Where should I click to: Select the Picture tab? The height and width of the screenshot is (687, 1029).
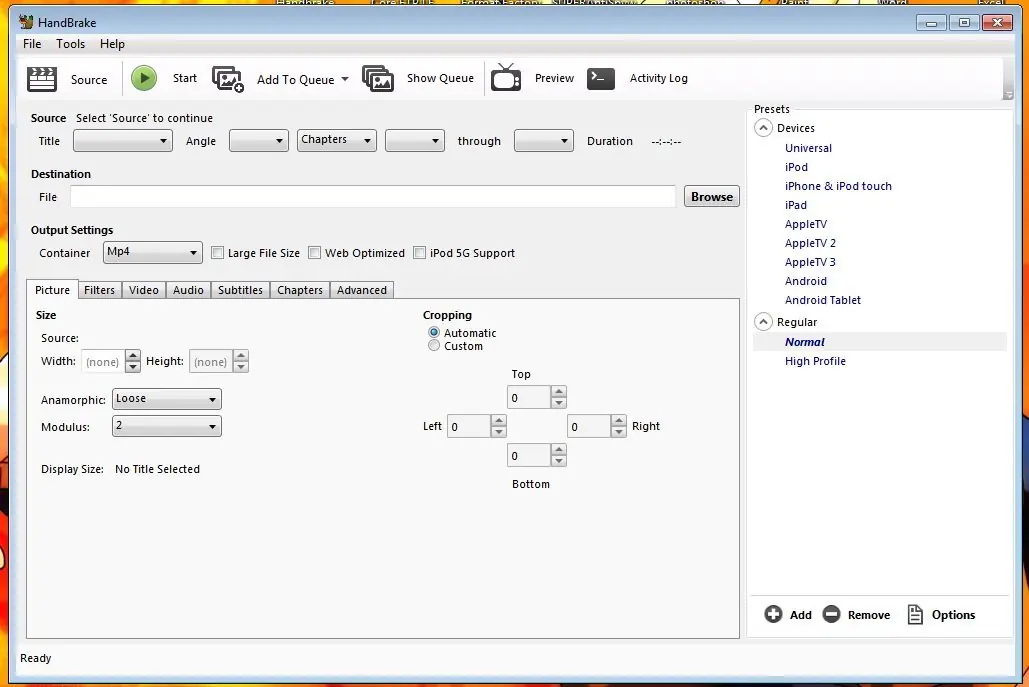coord(52,289)
